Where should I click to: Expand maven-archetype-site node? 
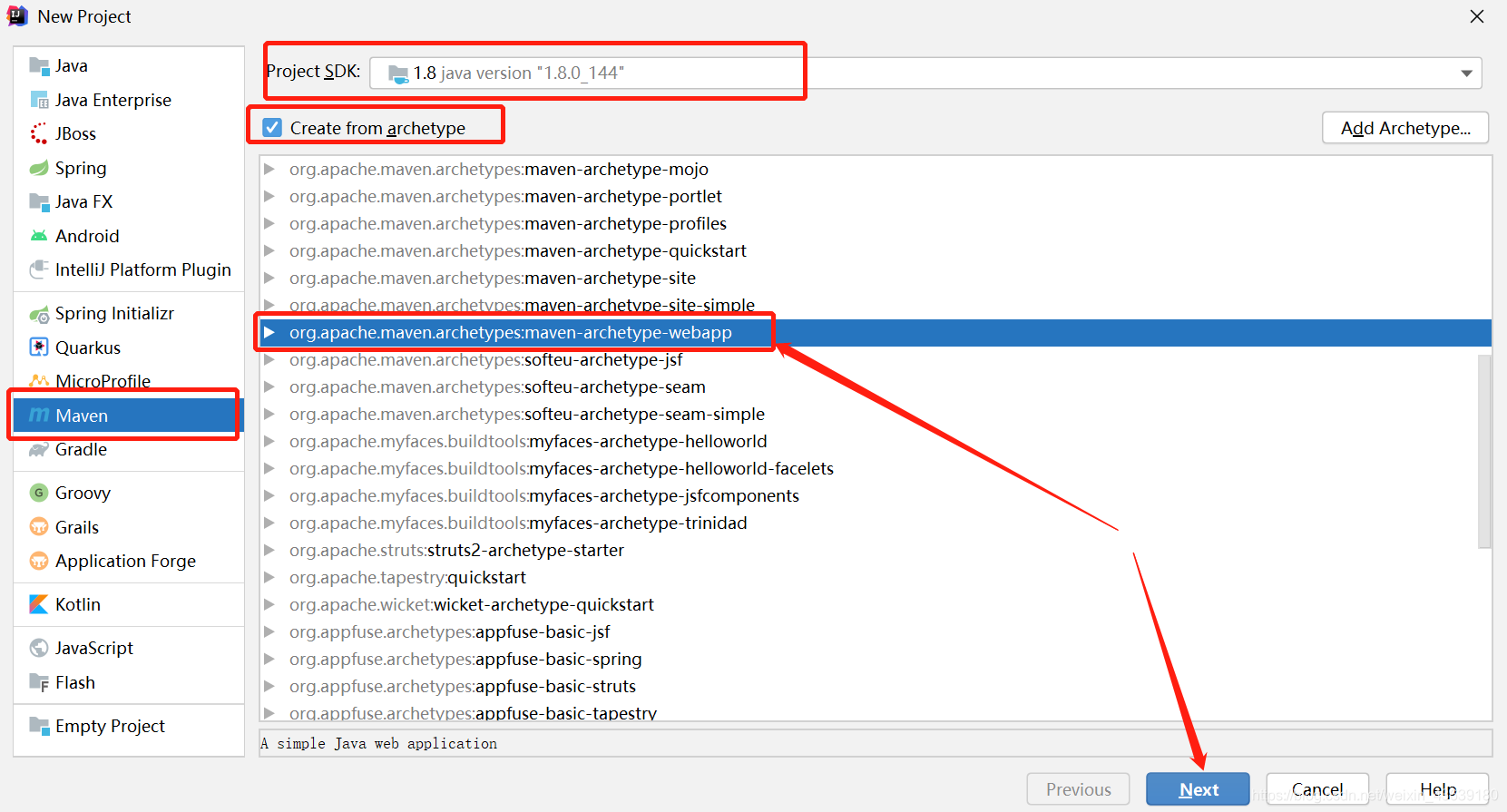(x=269, y=278)
